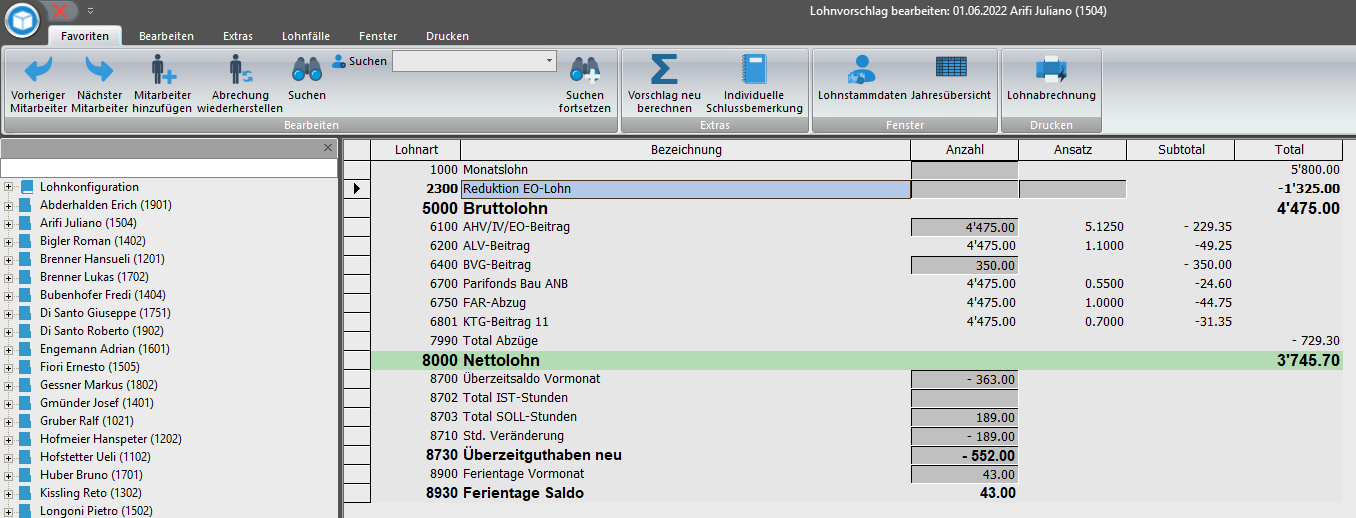1356x518 pixels.
Task: Expand Lohnkonfiguration tree node
Action: pos(8,187)
